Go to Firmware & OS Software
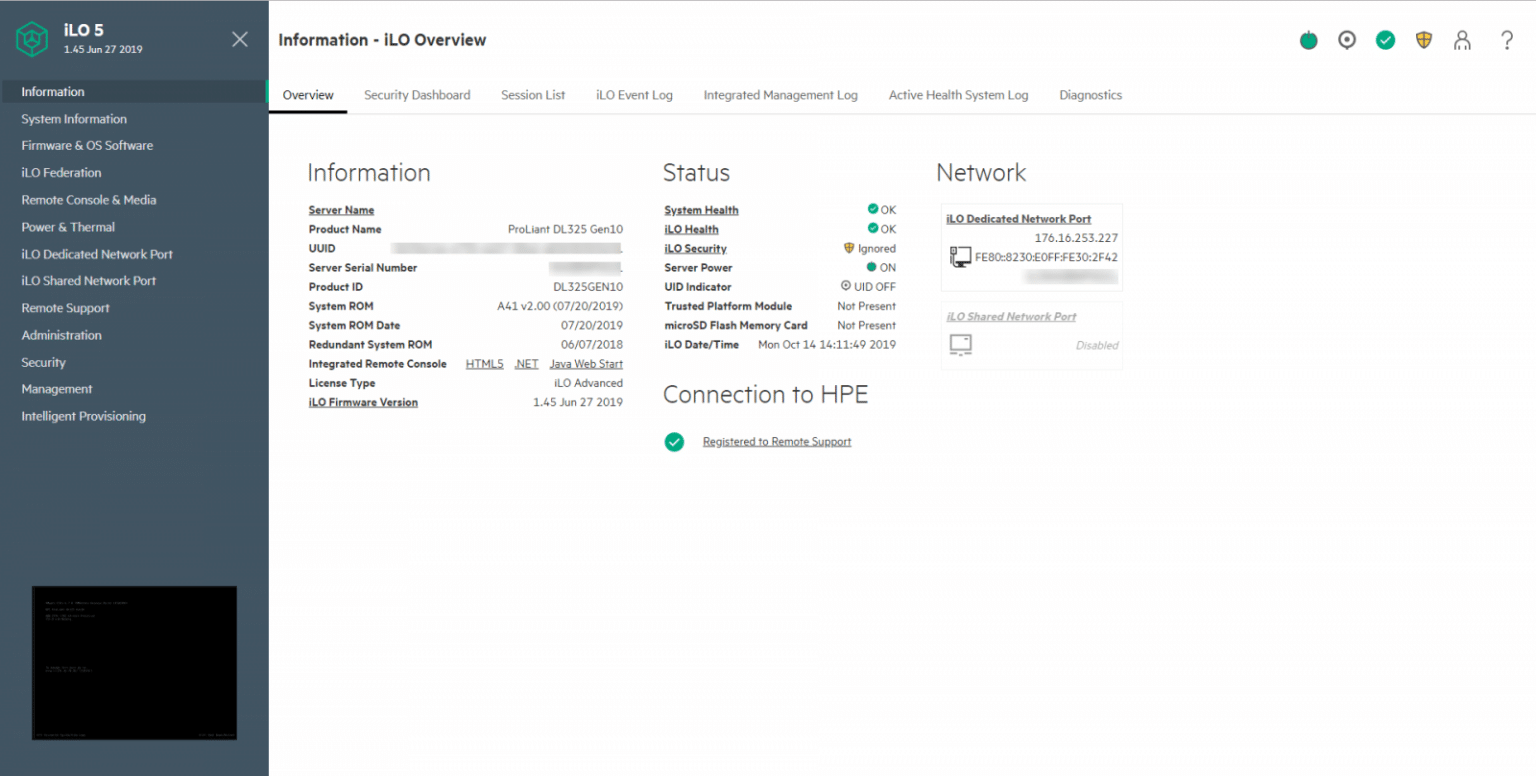 click(87, 145)
